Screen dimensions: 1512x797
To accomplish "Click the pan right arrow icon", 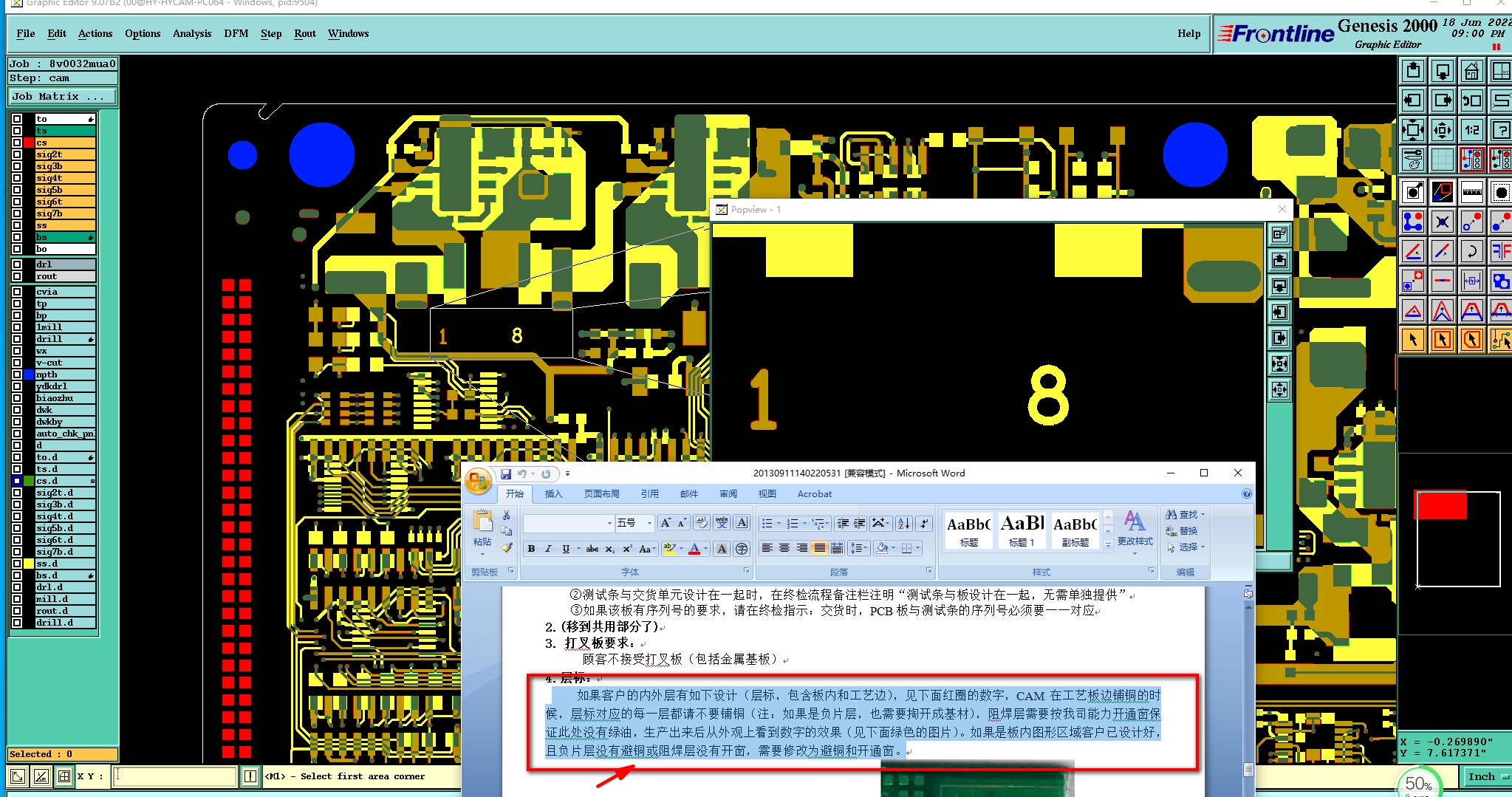I will tap(1442, 100).
